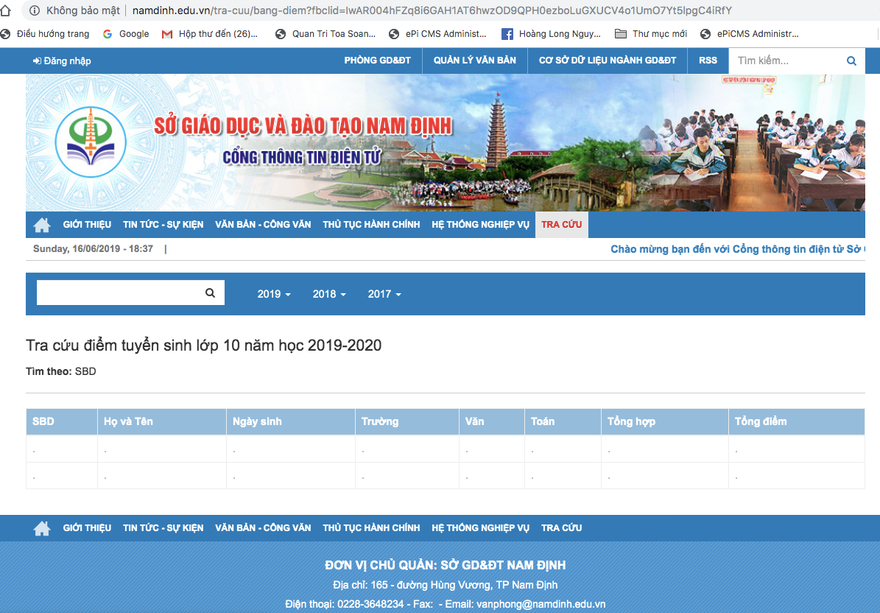Open the RSS feed from the top blue bar

pos(707,60)
